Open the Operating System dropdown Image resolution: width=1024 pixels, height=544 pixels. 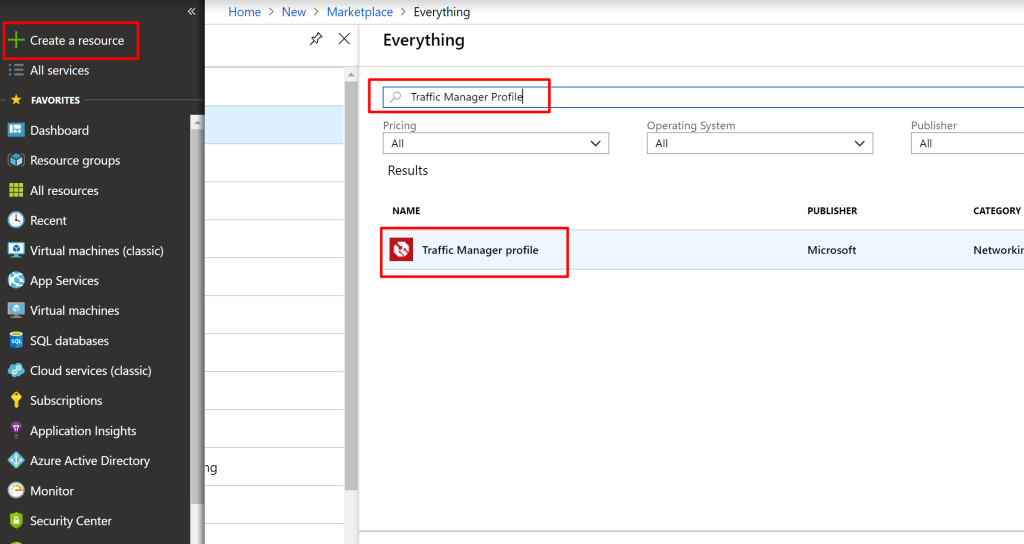pos(760,143)
